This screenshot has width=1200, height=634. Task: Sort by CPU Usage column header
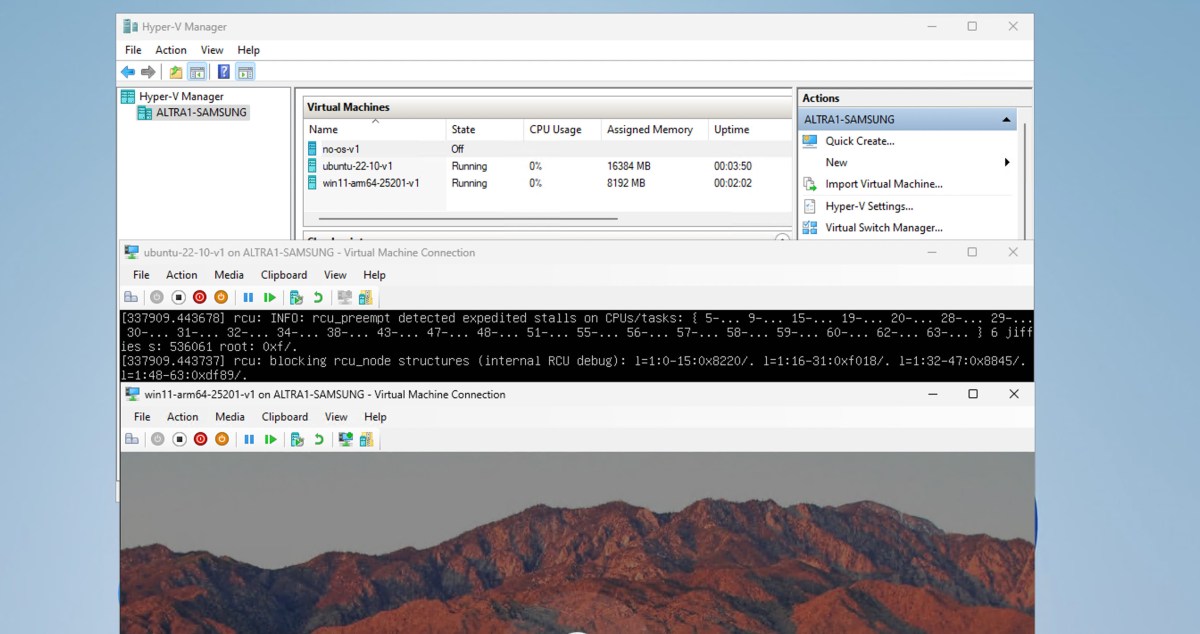pyautogui.click(x=562, y=129)
